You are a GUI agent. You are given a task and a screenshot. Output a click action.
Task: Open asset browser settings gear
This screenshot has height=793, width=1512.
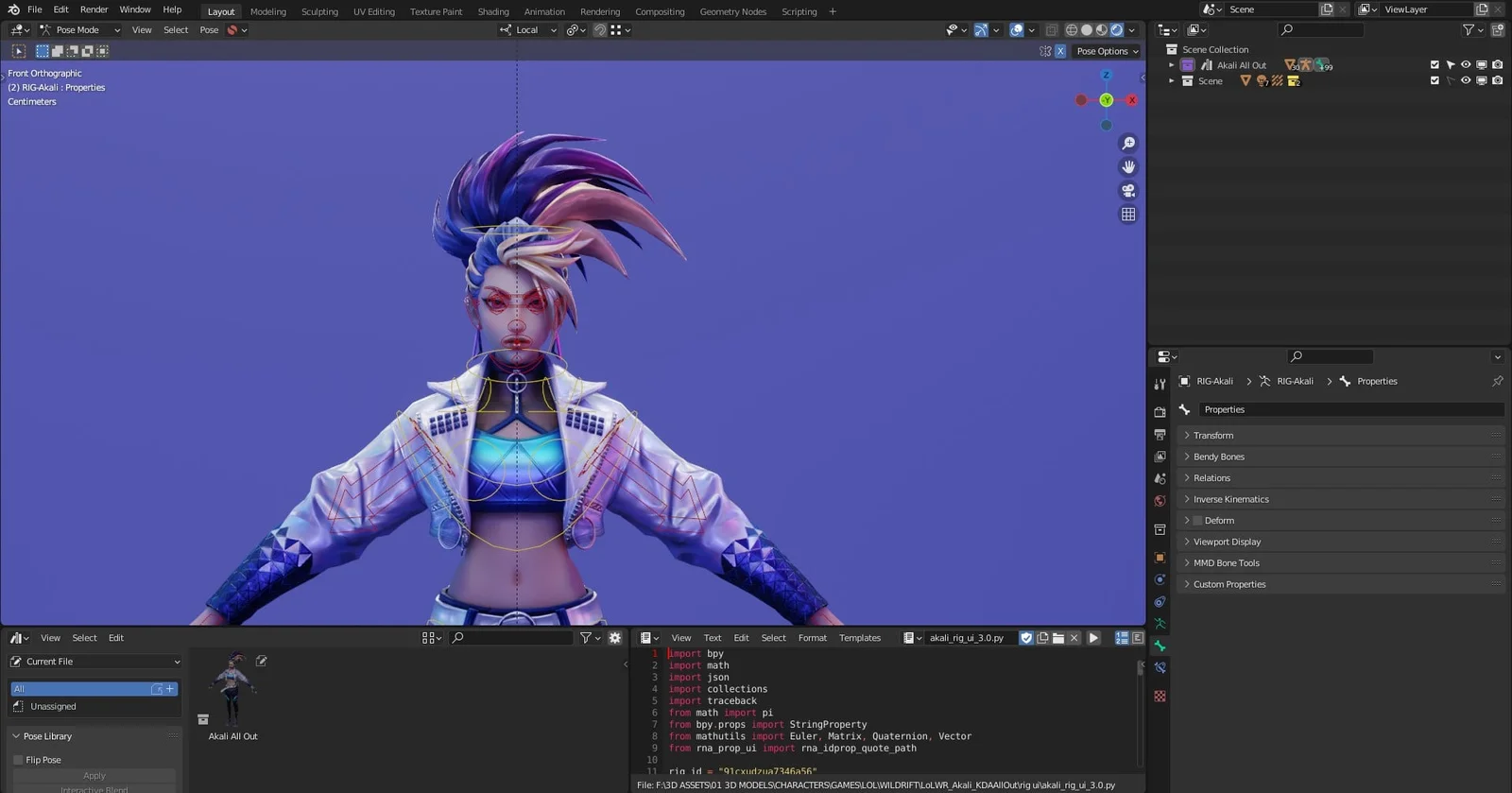pyautogui.click(x=615, y=638)
